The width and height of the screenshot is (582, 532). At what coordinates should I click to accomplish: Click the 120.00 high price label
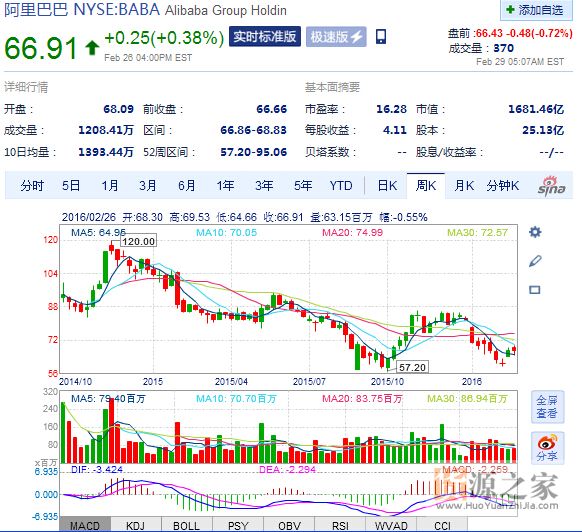[x=138, y=241]
